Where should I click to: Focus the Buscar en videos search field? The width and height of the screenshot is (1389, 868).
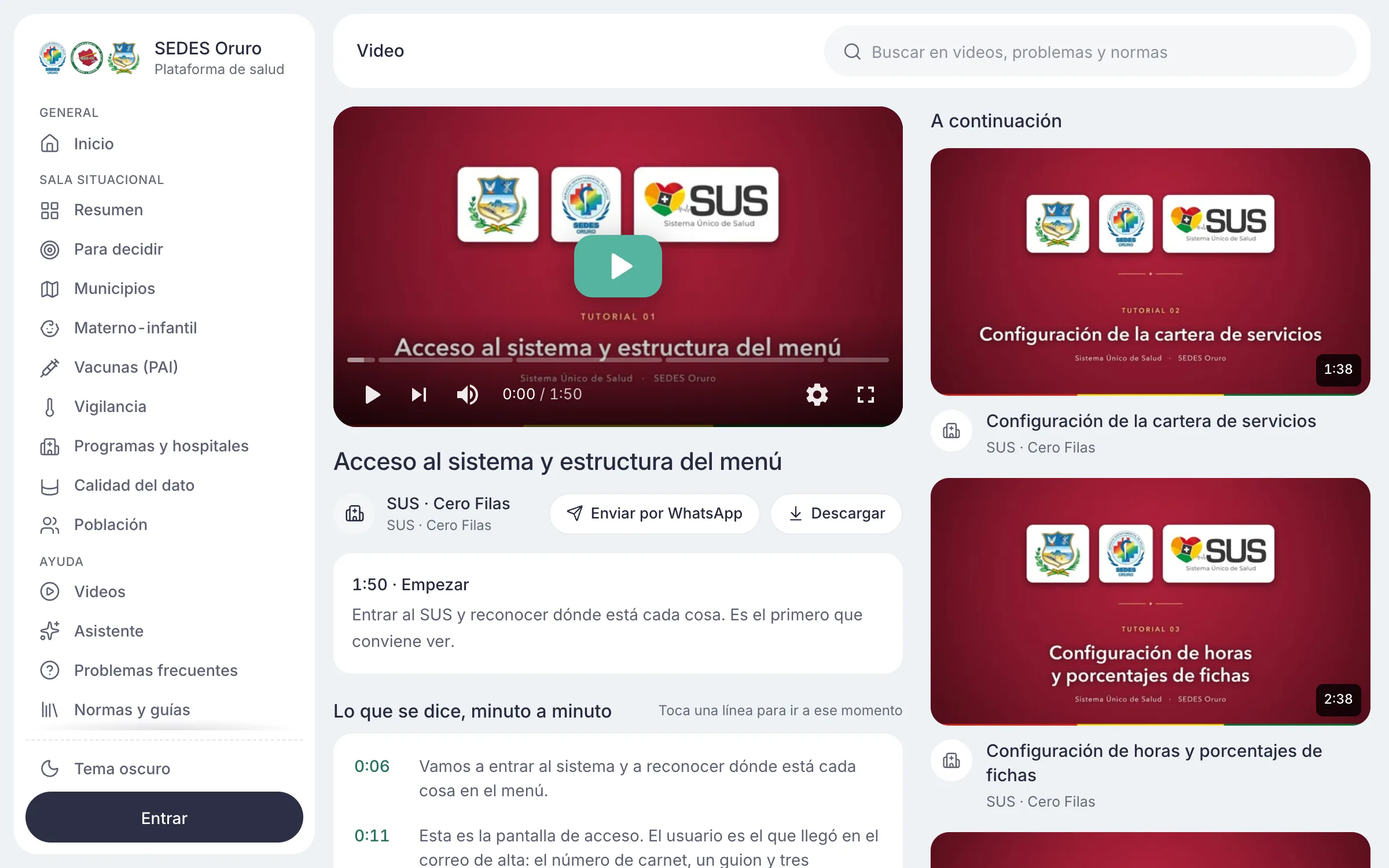click(x=1090, y=52)
